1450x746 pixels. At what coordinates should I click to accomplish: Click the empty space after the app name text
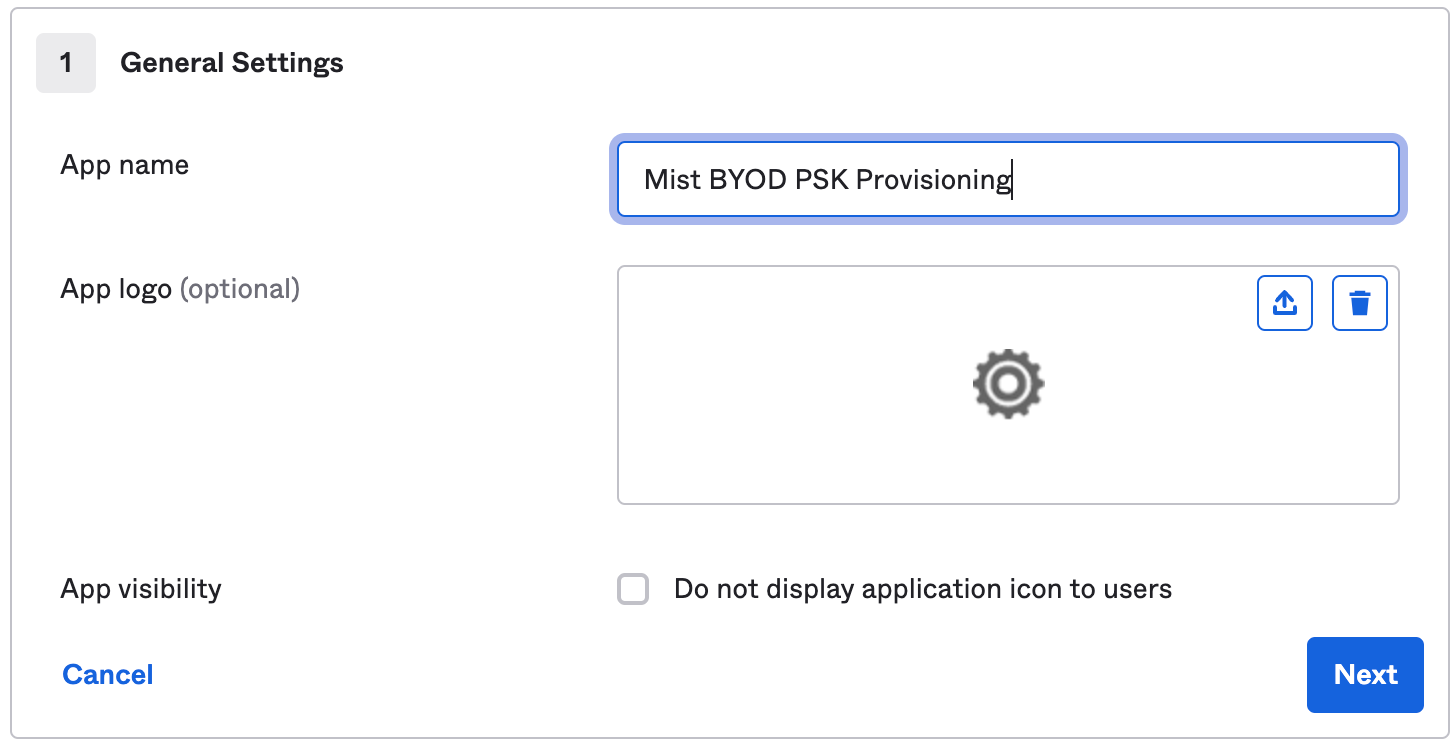point(1200,180)
